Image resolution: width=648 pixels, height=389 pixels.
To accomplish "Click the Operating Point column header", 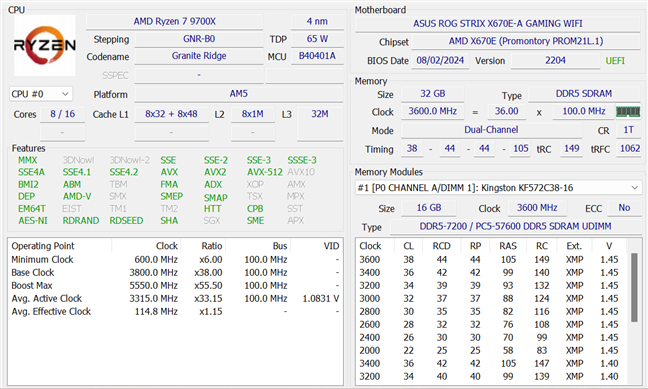I will (x=43, y=246).
